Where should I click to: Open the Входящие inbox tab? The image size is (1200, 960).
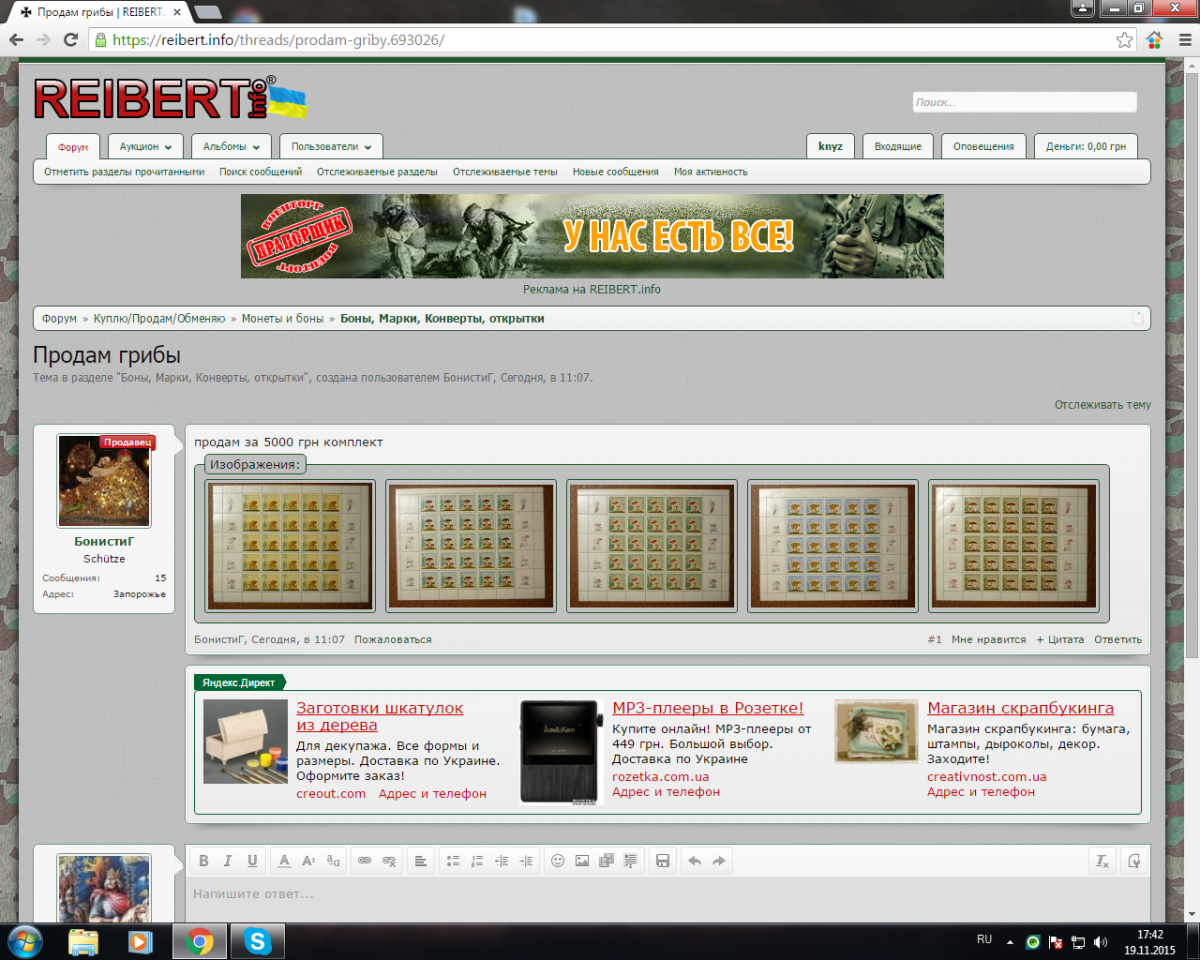pyautogui.click(x=898, y=146)
